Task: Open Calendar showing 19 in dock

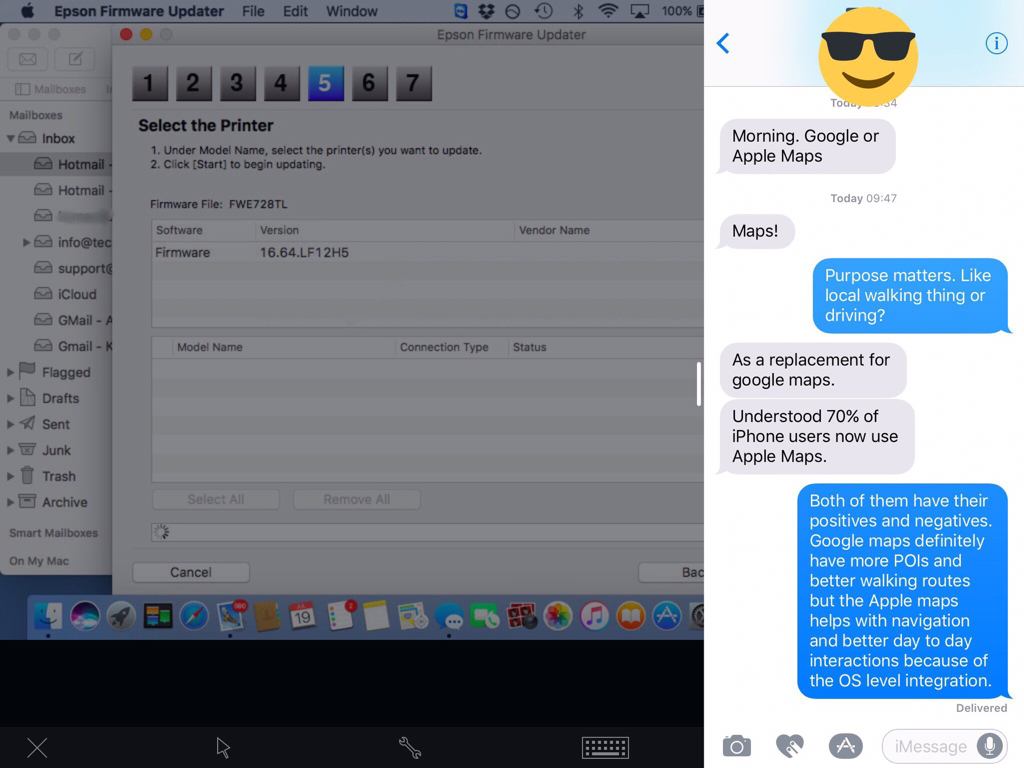Action: click(302, 615)
